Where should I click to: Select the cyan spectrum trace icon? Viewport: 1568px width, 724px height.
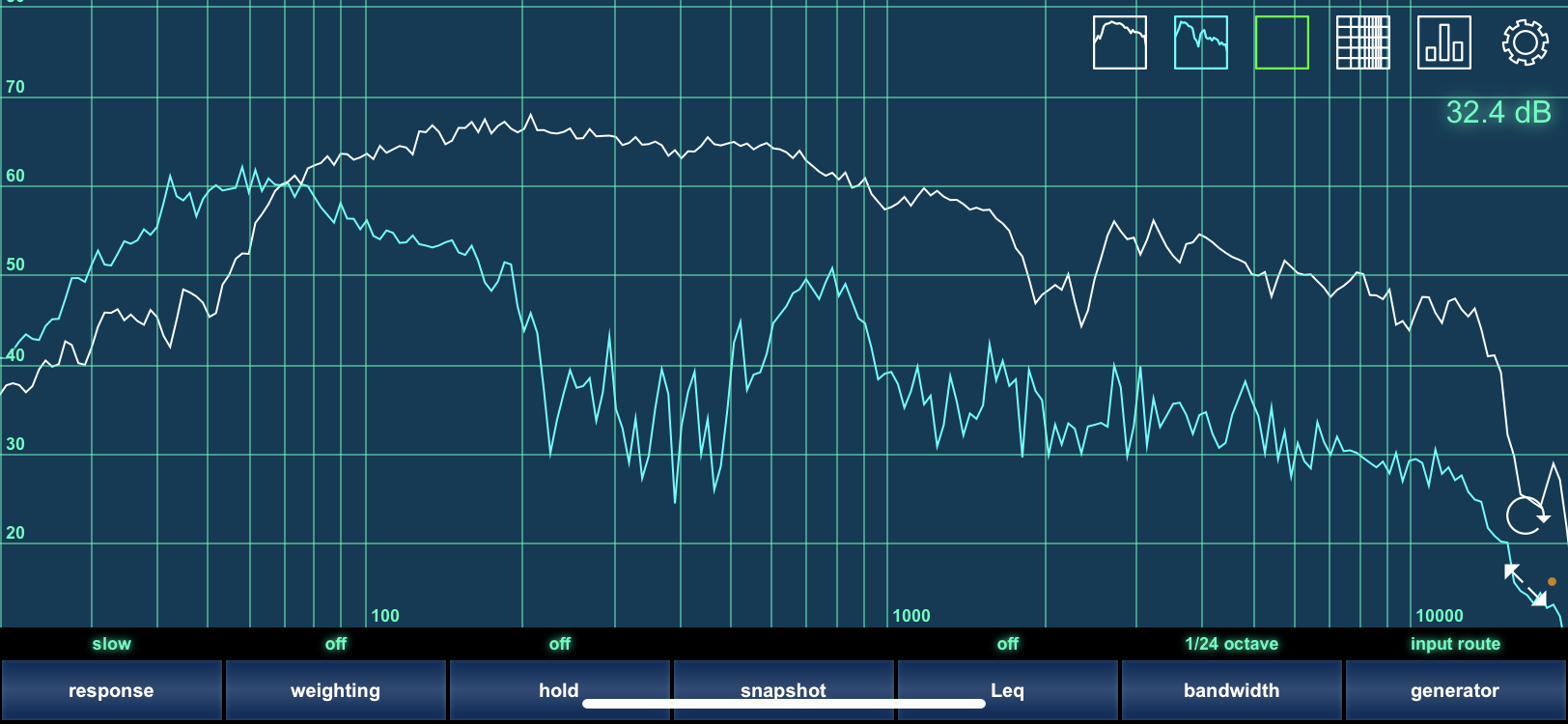1200,42
